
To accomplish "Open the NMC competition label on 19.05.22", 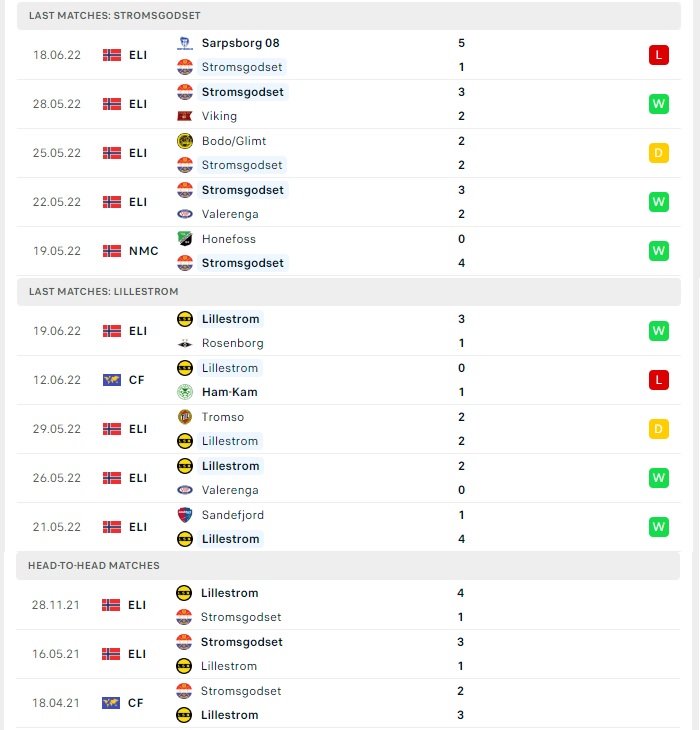I will click(x=143, y=251).
